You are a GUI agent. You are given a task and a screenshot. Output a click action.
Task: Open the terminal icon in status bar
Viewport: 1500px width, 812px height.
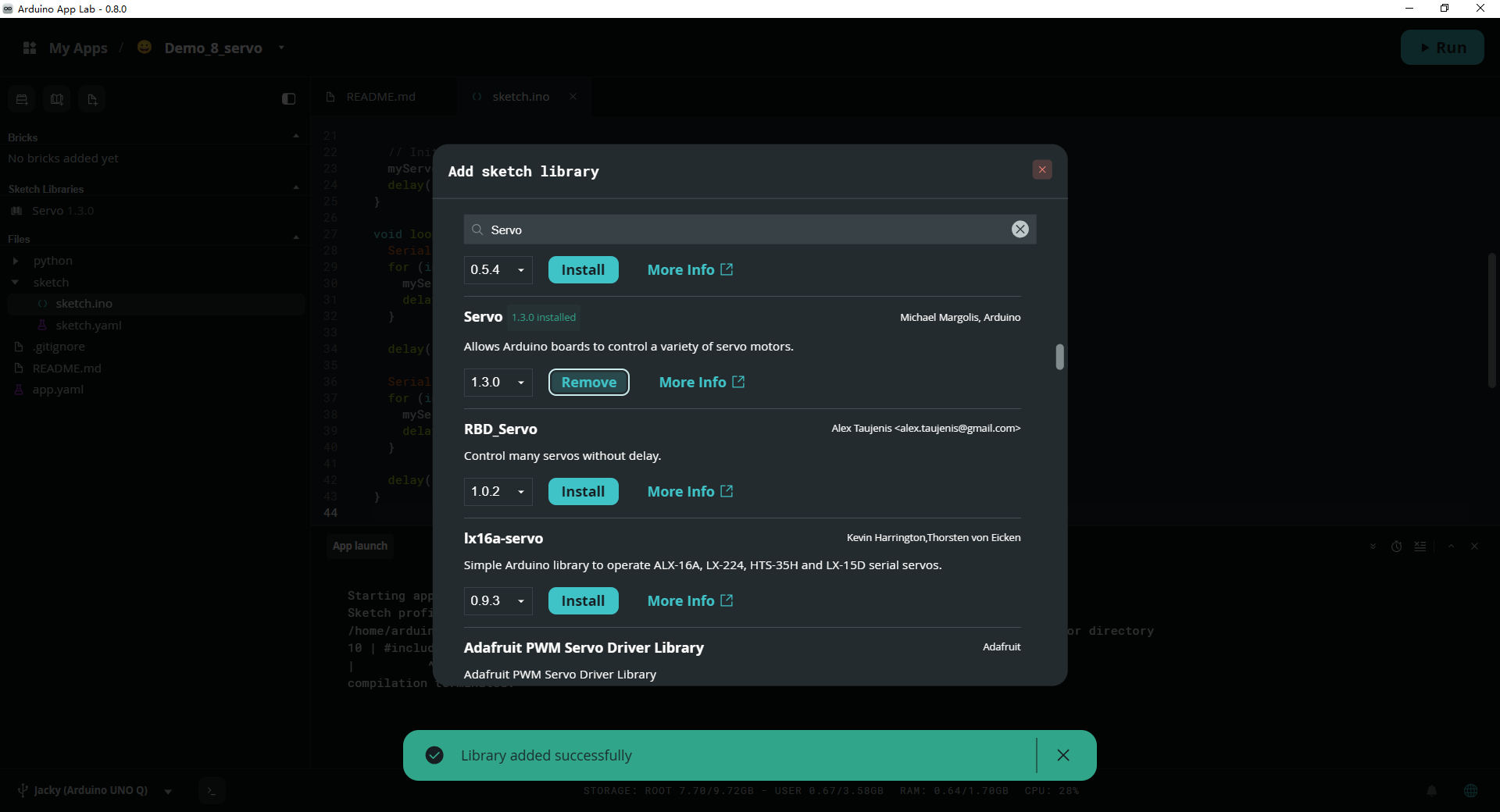tap(211, 791)
